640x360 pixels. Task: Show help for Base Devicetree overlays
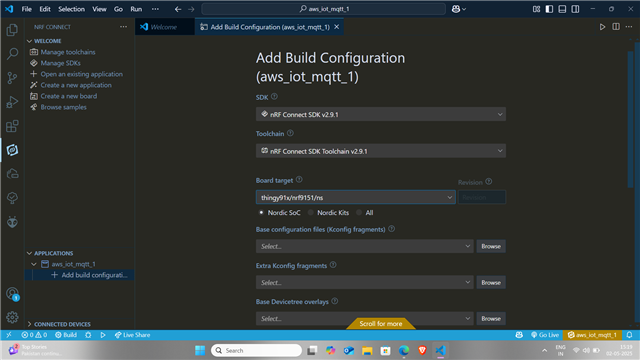coord(335,301)
